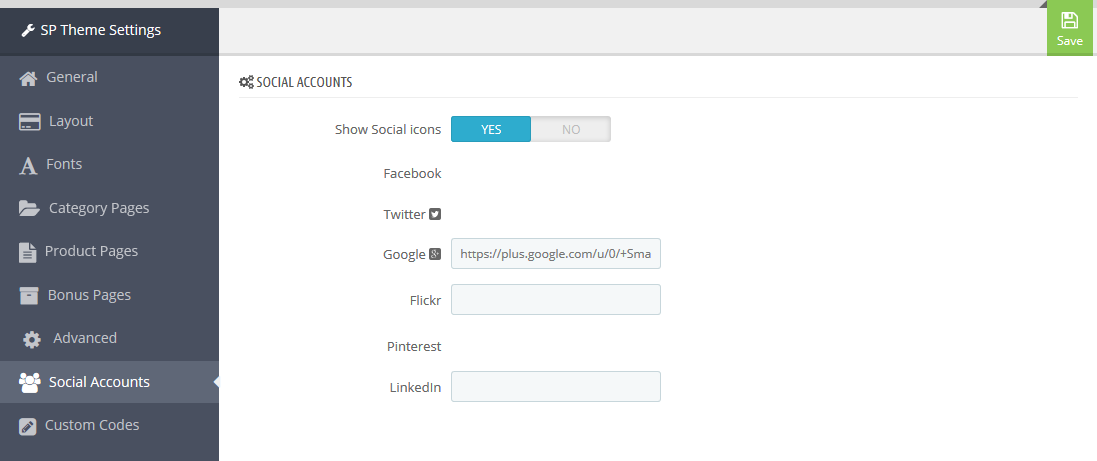Select the Bonus Pages archive box icon

29,296
